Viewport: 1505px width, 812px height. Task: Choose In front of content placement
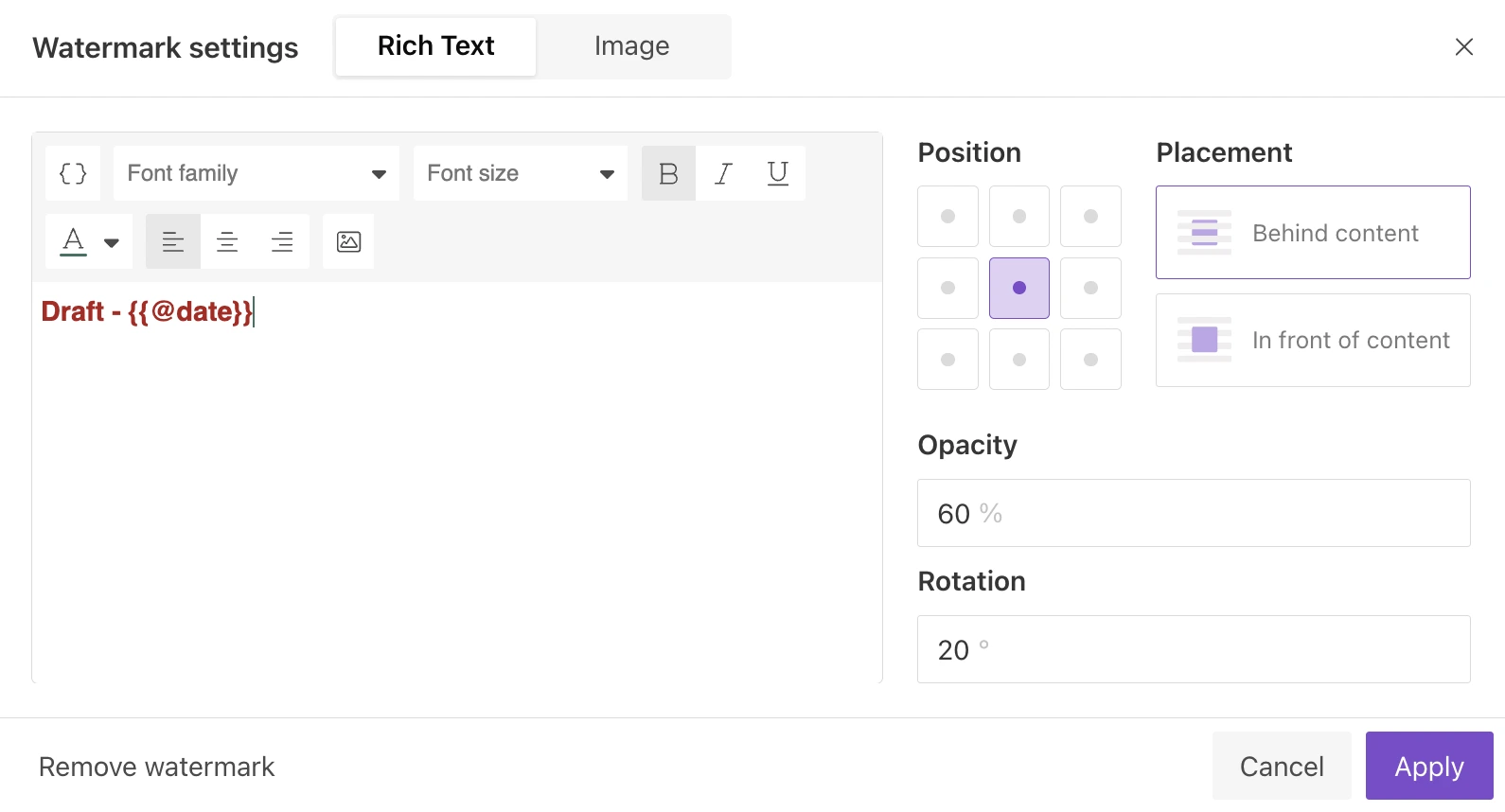coord(1313,340)
